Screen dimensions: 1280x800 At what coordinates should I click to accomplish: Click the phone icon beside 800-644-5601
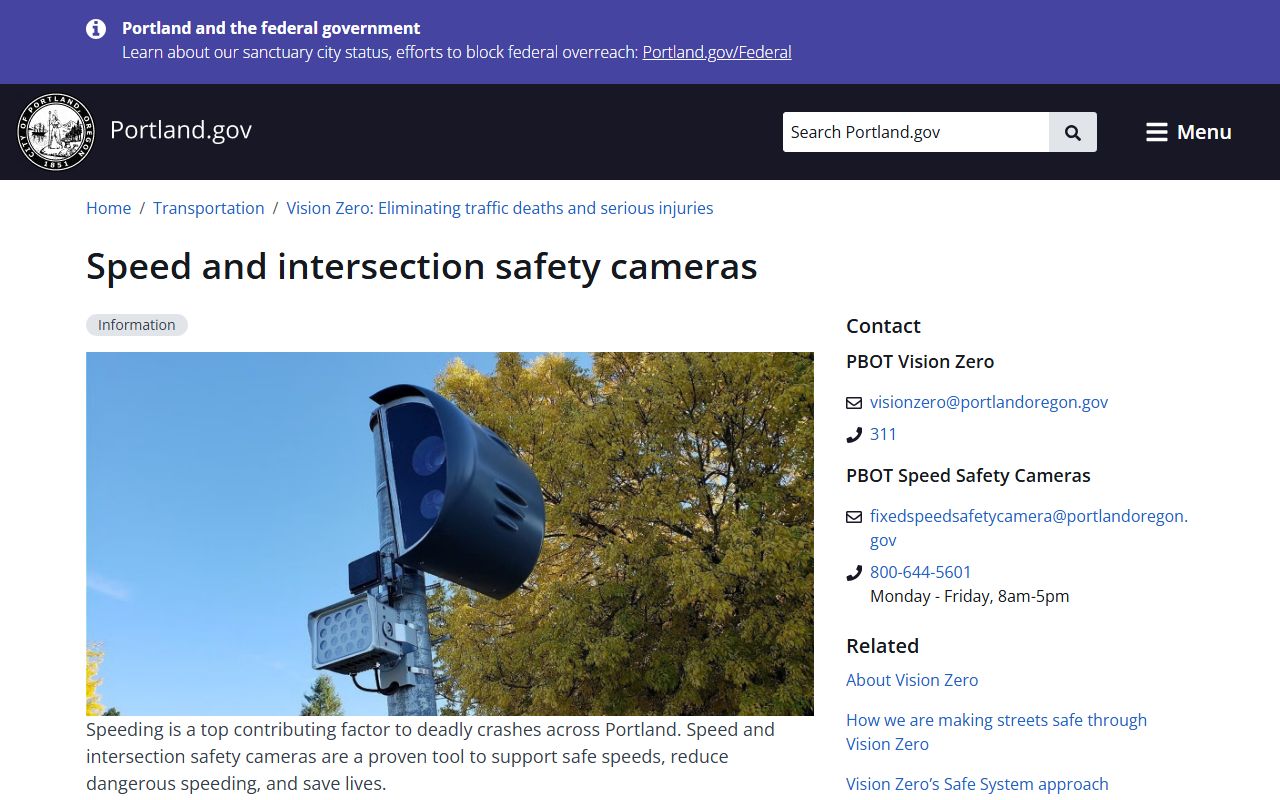point(854,573)
